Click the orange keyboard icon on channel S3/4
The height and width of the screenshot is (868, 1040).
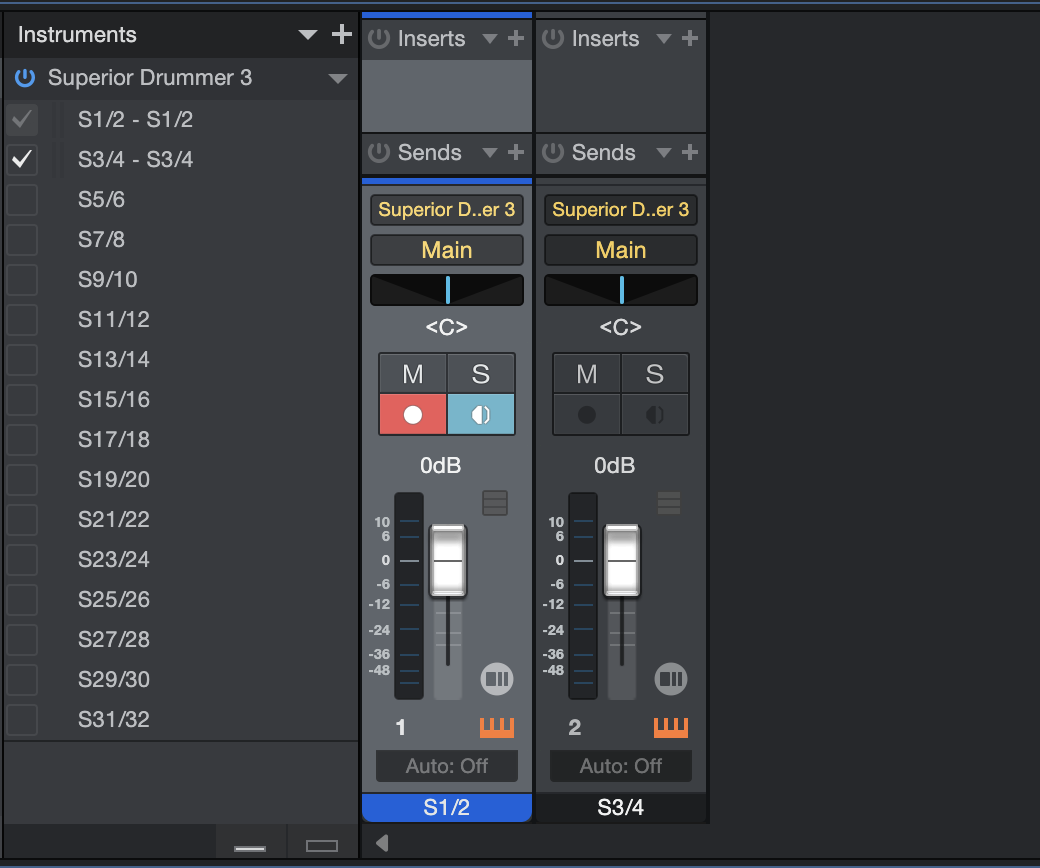click(x=671, y=727)
